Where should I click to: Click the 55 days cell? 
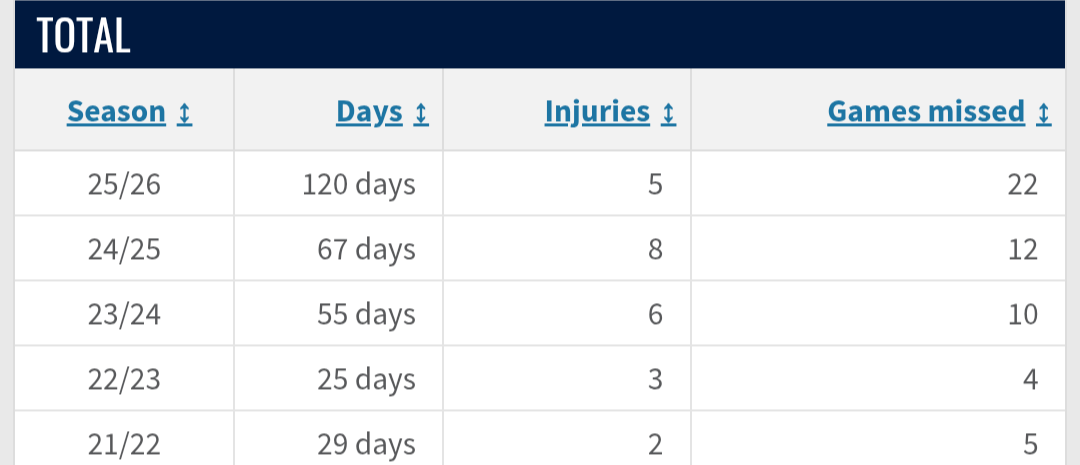[x=338, y=313]
